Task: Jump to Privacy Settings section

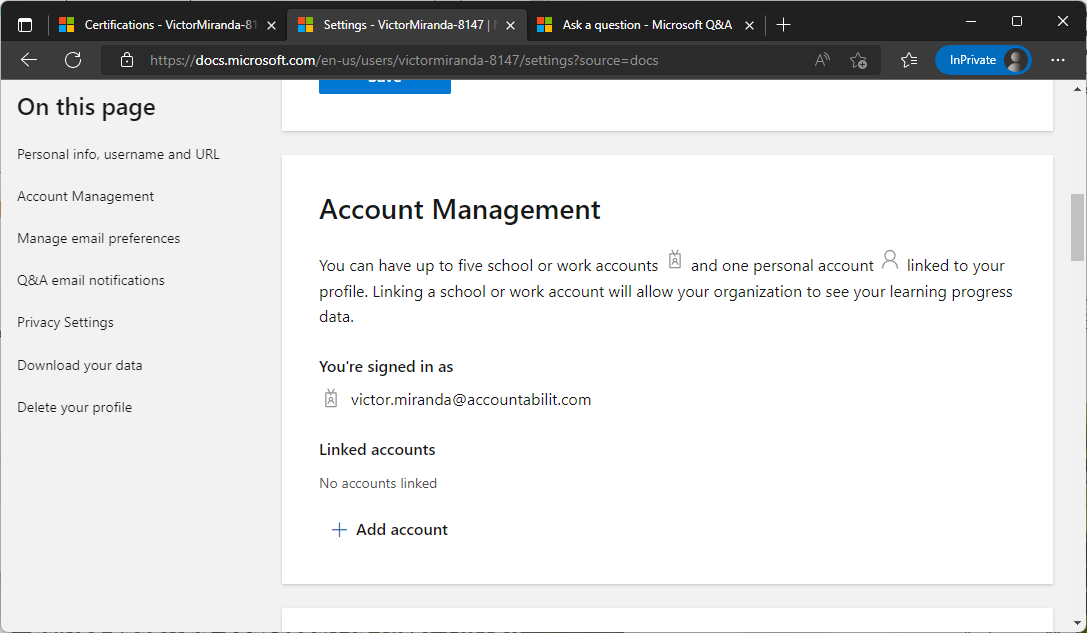Action: [65, 322]
